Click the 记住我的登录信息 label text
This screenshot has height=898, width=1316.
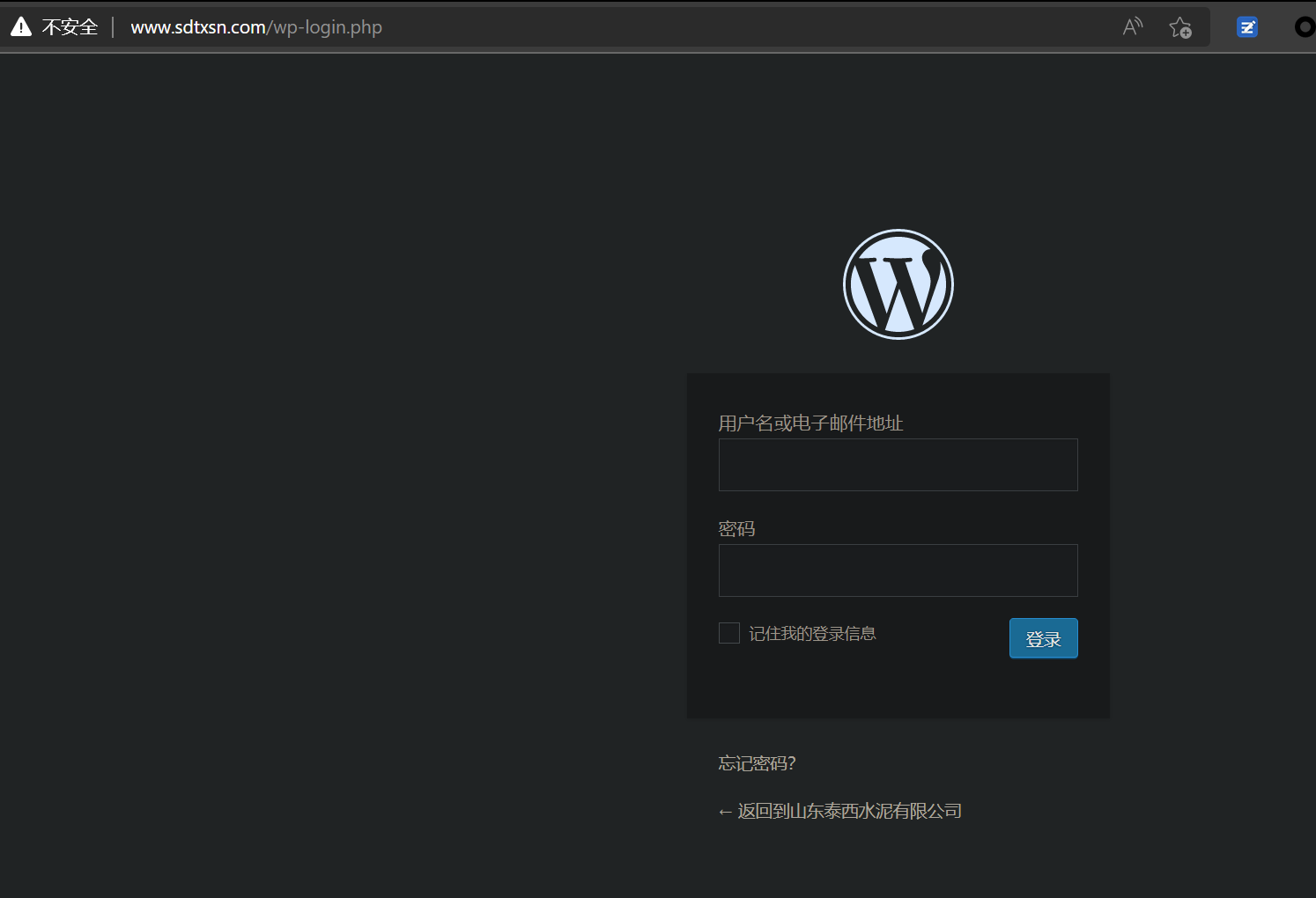point(812,634)
